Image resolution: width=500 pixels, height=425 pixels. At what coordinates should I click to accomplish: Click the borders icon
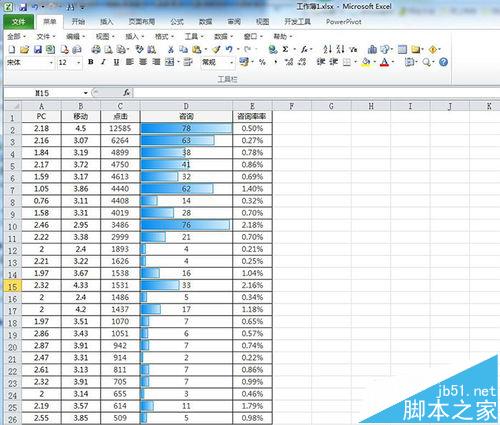[347, 62]
